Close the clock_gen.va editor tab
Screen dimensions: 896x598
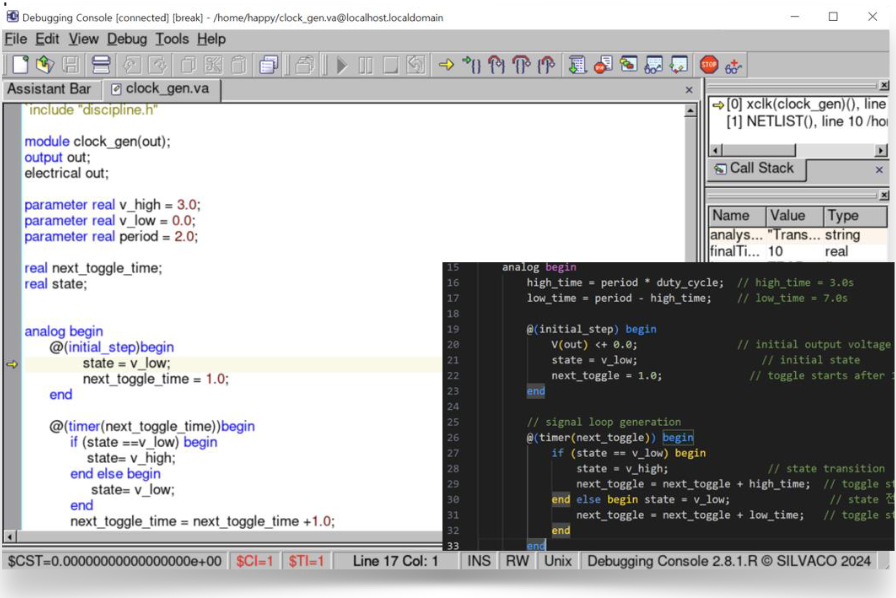pos(689,90)
